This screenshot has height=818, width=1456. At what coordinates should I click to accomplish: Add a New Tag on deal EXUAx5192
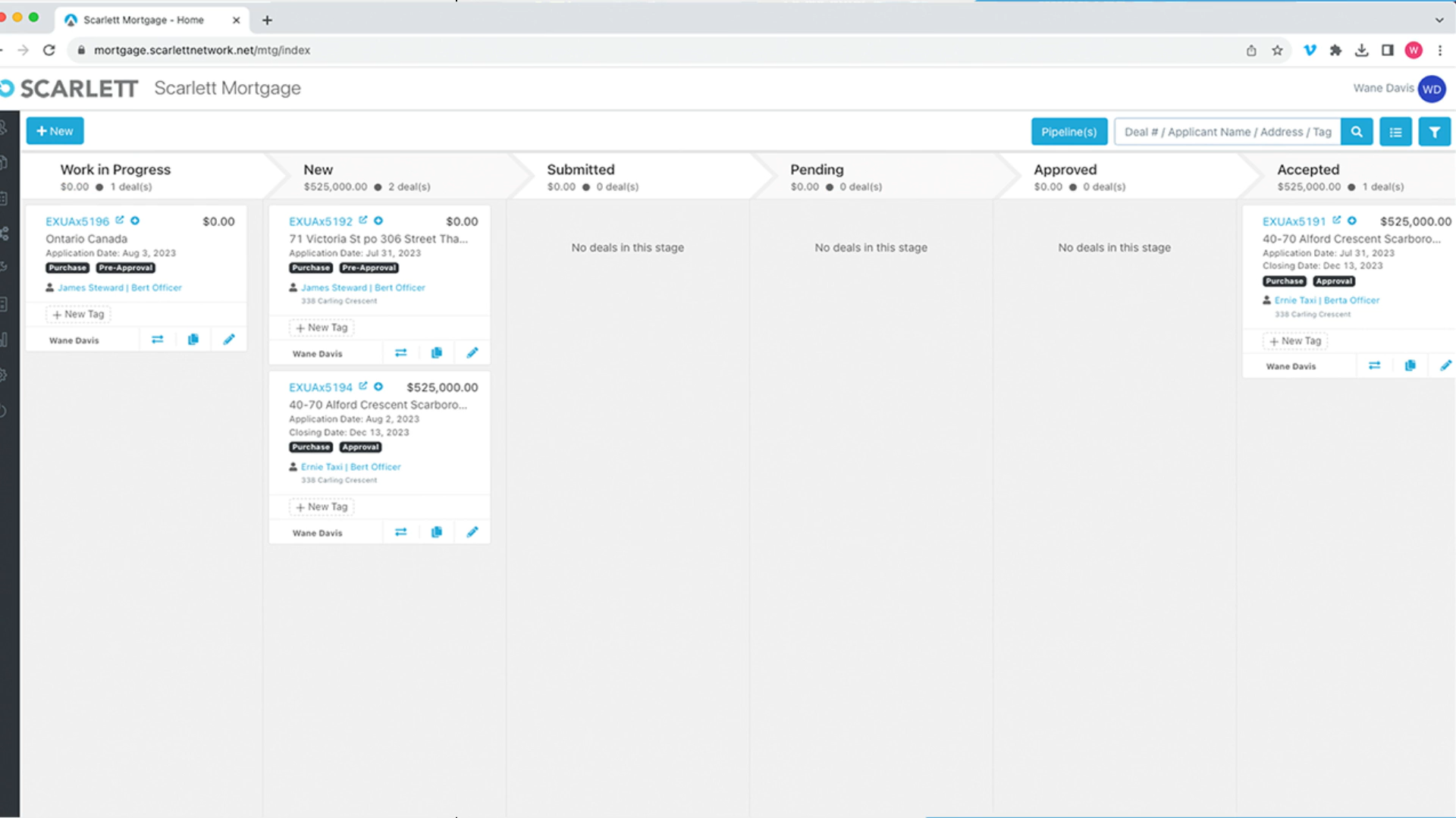[x=322, y=328]
